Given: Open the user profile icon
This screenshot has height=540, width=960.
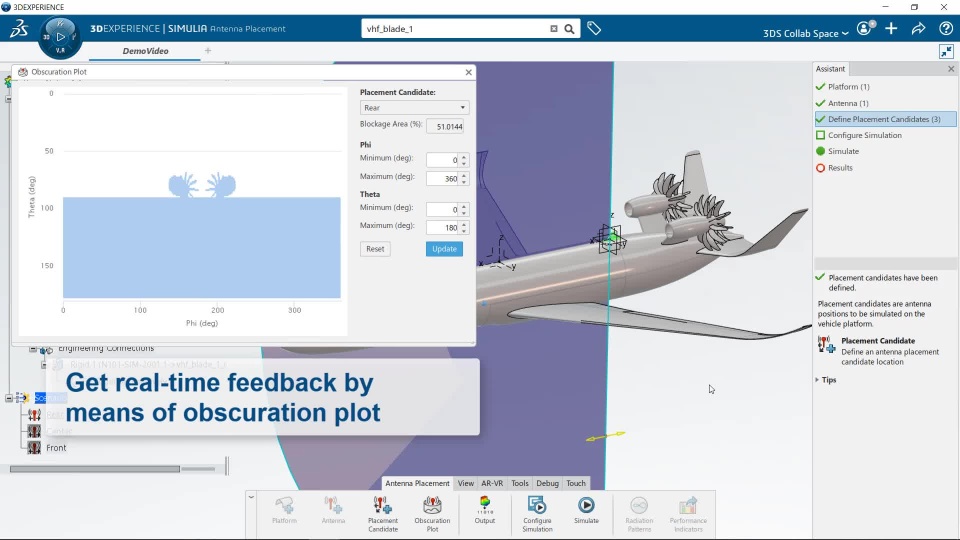Looking at the screenshot, I should (865, 28).
